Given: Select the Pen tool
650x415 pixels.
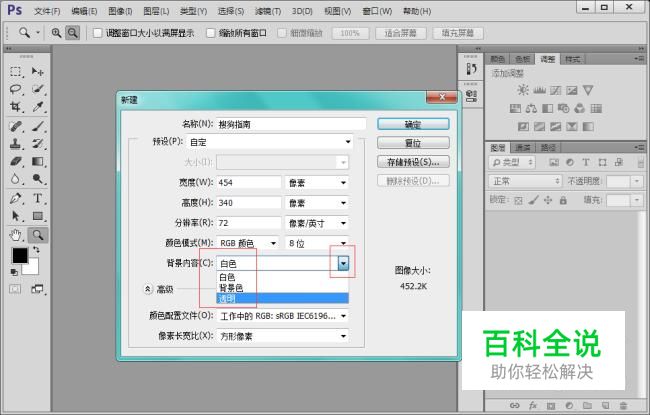Looking at the screenshot, I should (16, 198).
